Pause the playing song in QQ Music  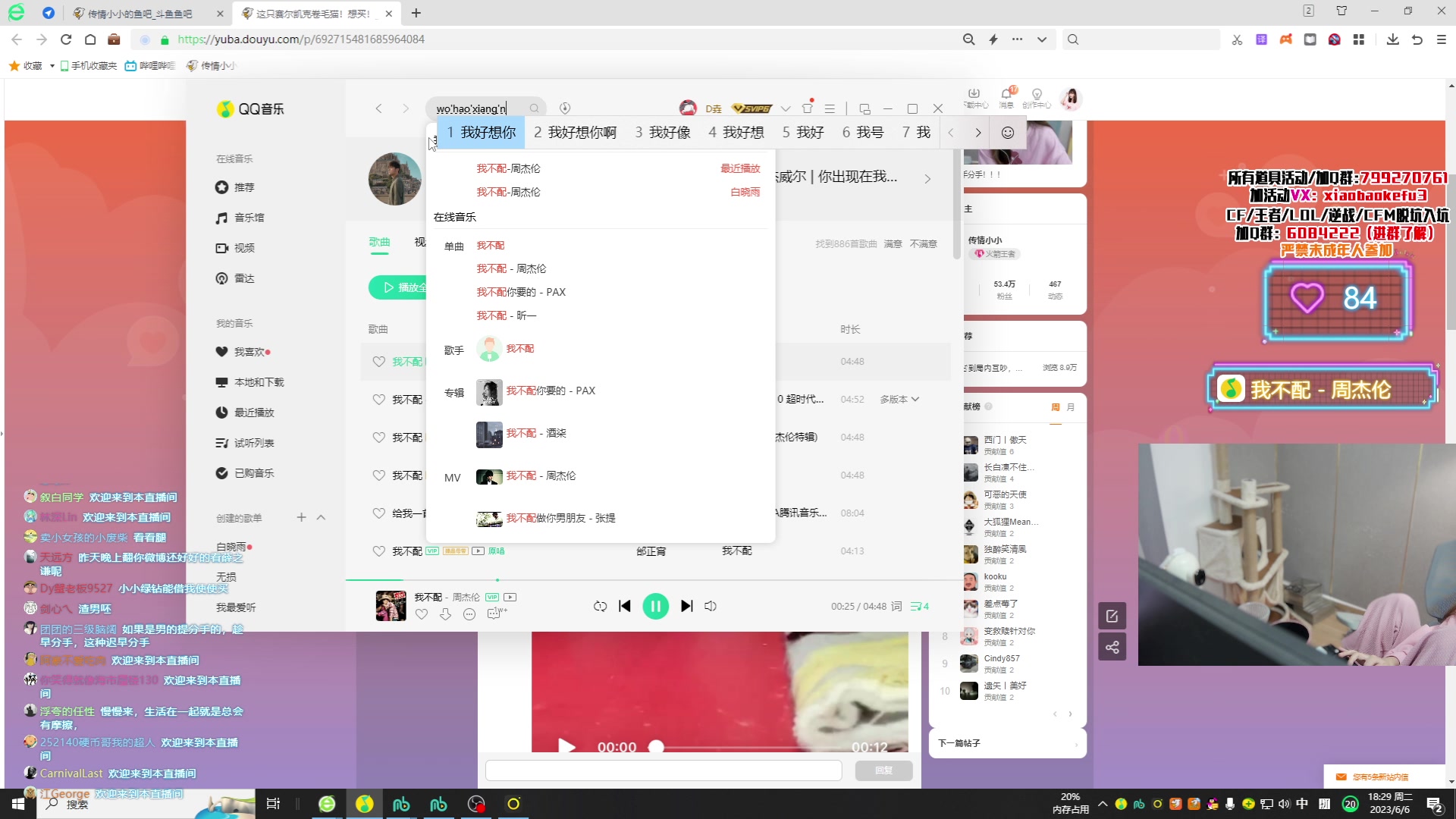(x=655, y=606)
